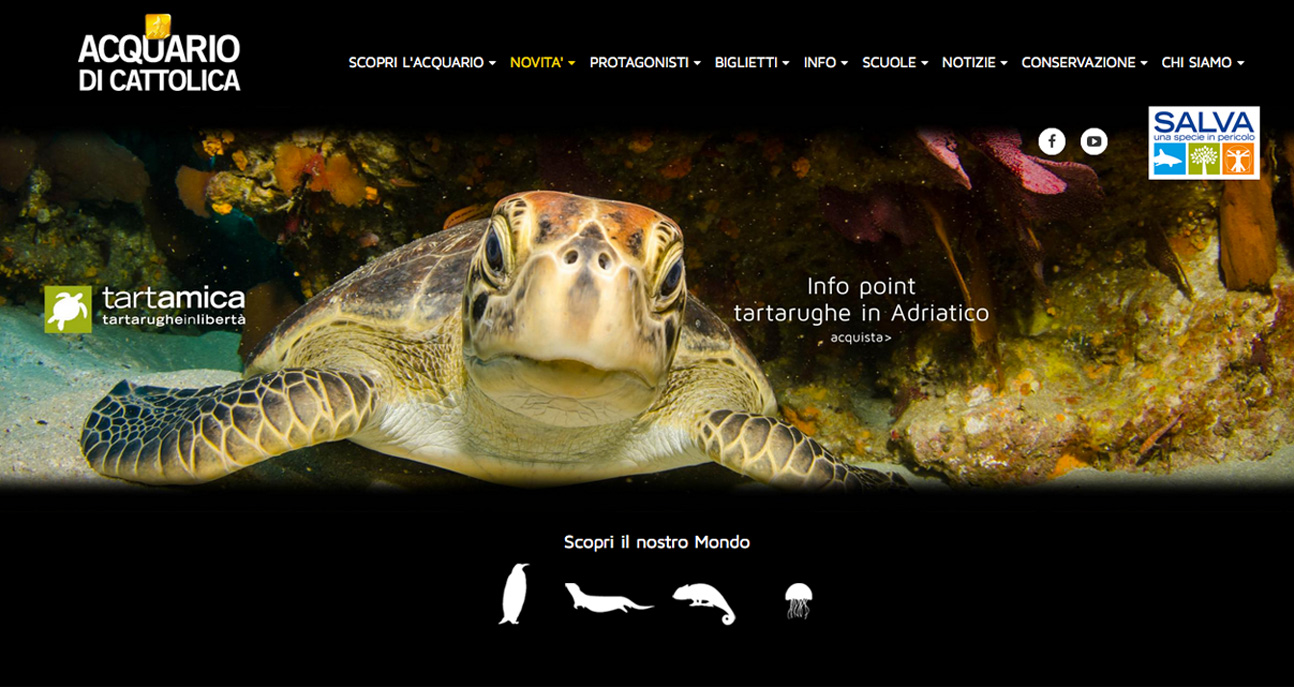Open the Chi Siamo menu
Viewport: 1294px width, 687px height.
coord(1203,62)
